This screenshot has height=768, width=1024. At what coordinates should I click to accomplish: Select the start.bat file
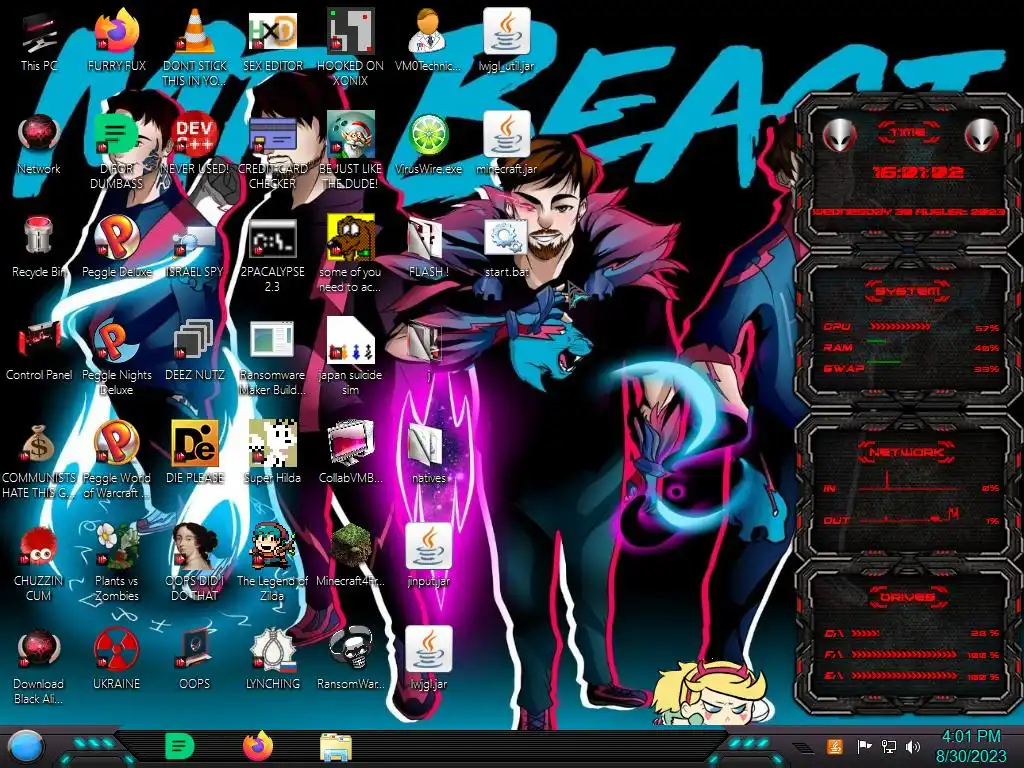[x=507, y=238]
